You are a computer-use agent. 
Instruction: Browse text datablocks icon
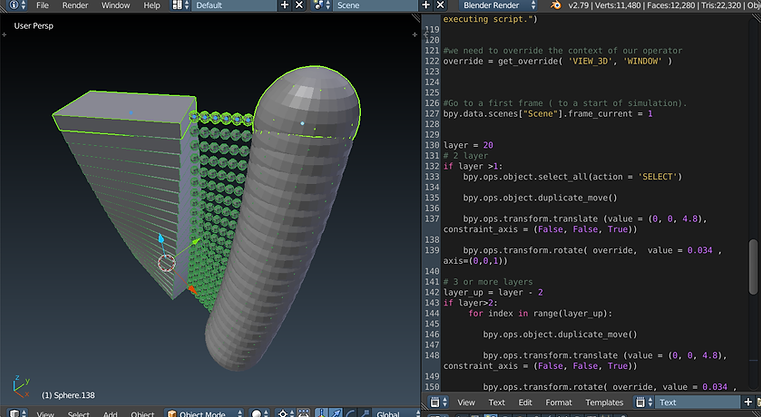coord(644,402)
